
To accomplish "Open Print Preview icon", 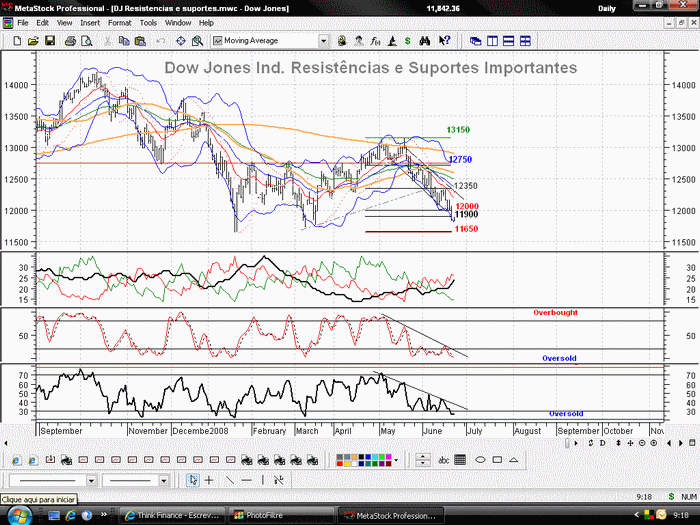I will [87, 41].
